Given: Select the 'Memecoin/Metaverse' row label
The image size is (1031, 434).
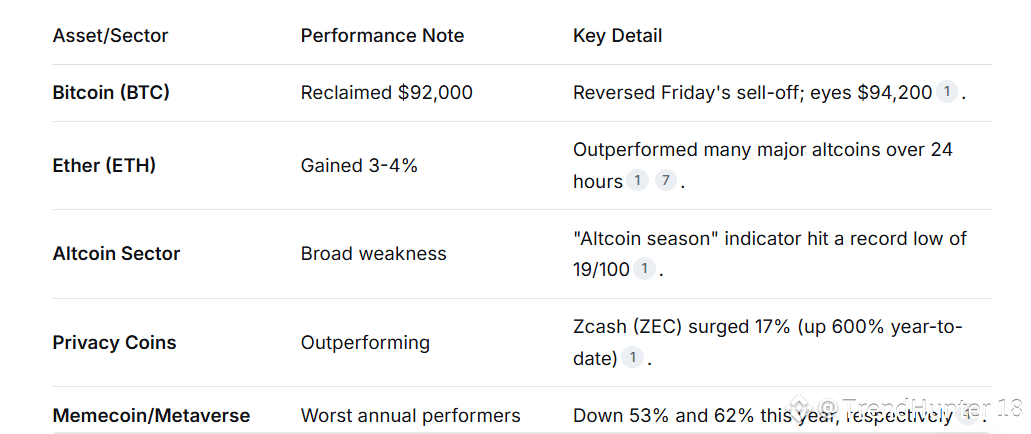Looking at the screenshot, I should (x=151, y=415).
